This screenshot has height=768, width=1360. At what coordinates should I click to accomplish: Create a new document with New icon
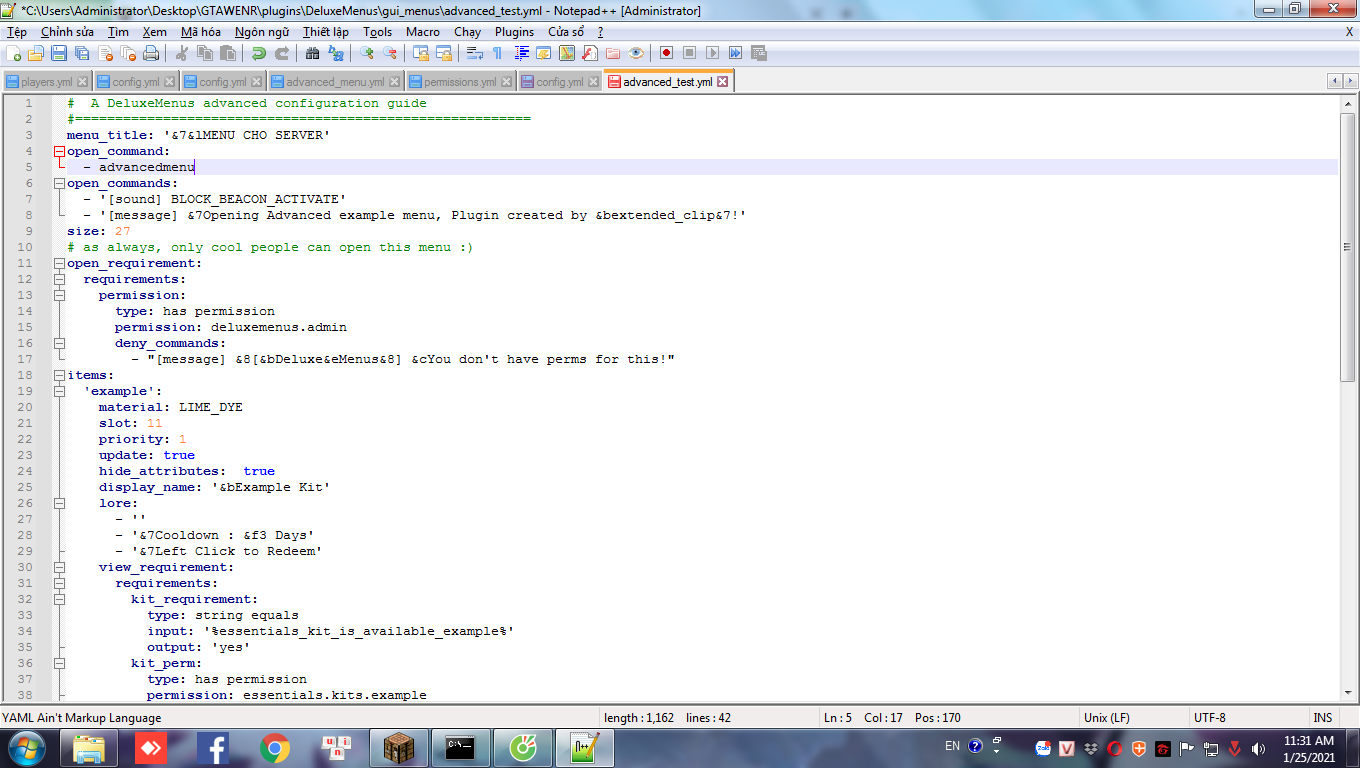click(x=13, y=53)
